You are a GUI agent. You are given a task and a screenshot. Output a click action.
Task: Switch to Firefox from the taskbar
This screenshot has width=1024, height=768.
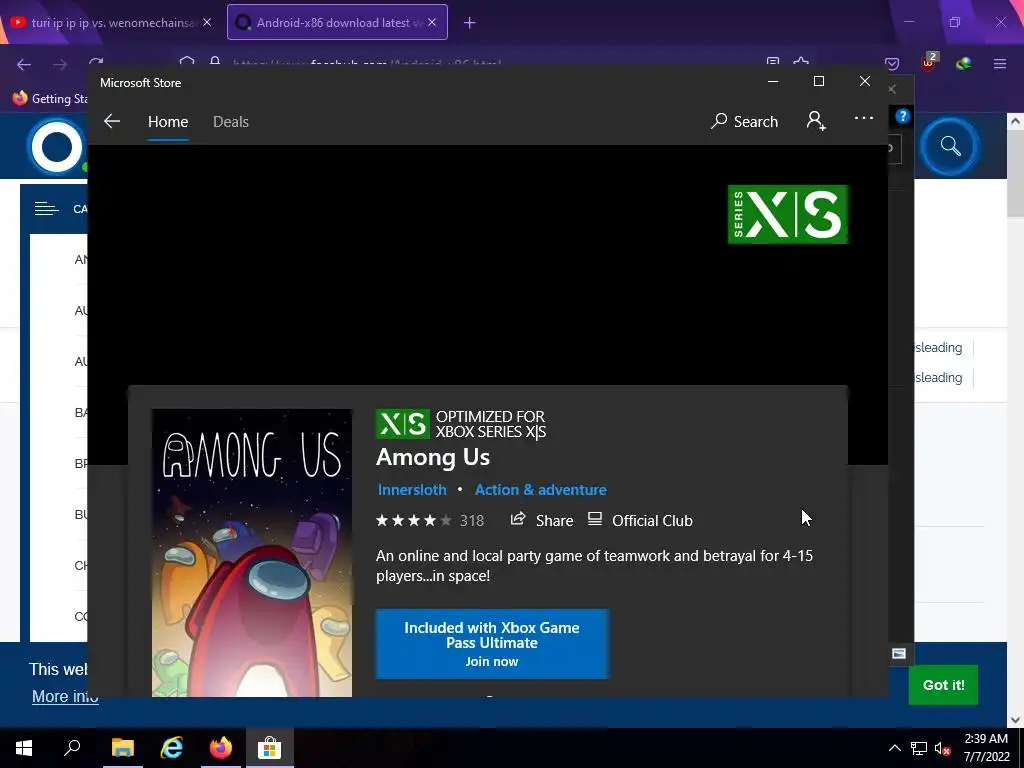pyautogui.click(x=221, y=748)
